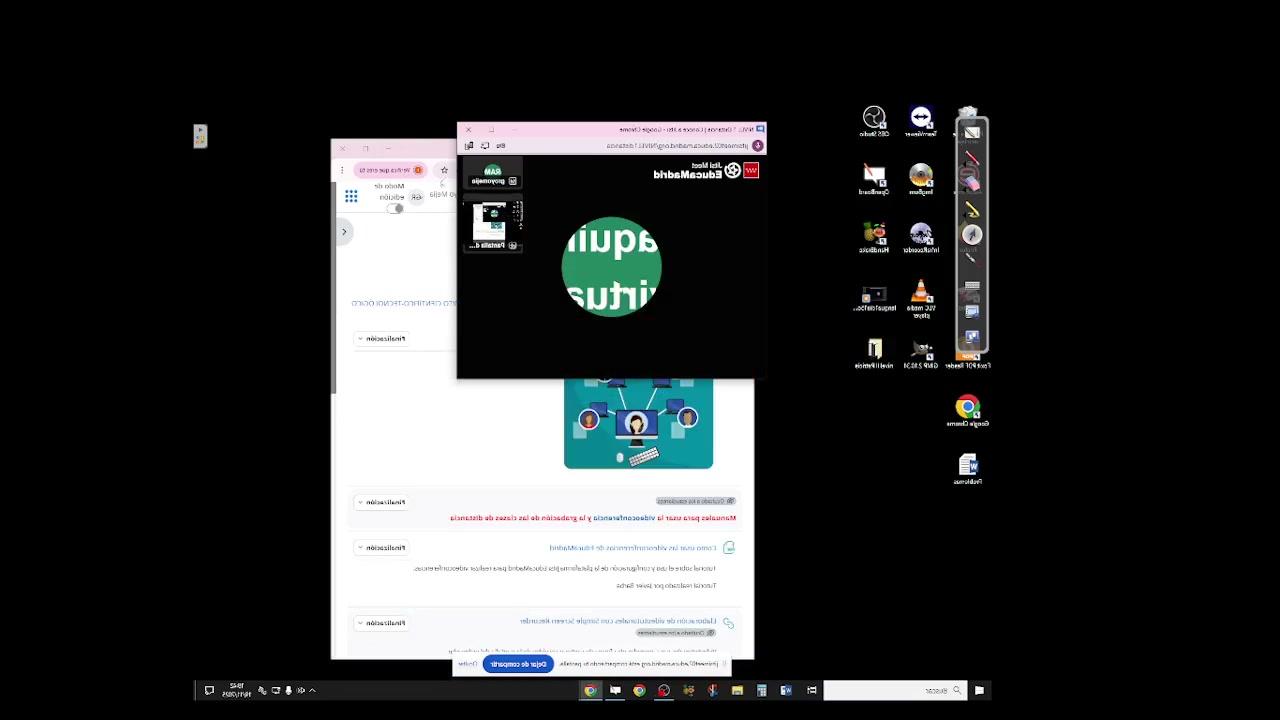Launch TeamViewer from the desktop
The height and width of the screenshot is (720, 1280).
point(921,121)
